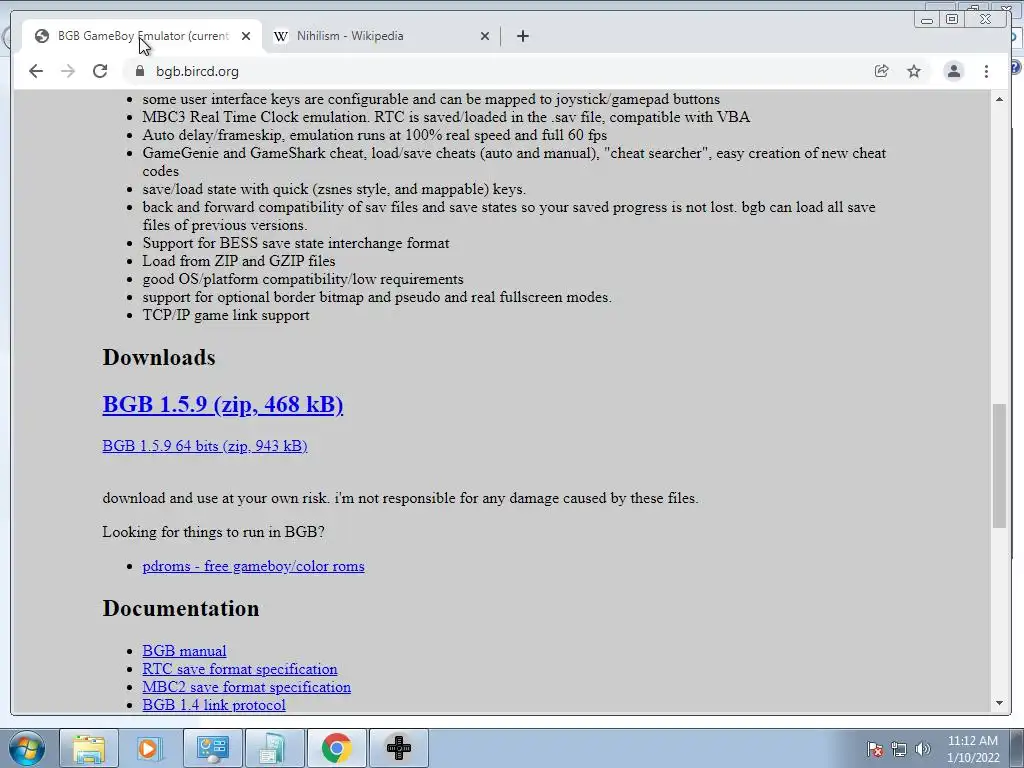The width and height of the screenshot is (1024, 768).
Task: Open File Explorer from the taskbar
Action: (x=89, y=748)
